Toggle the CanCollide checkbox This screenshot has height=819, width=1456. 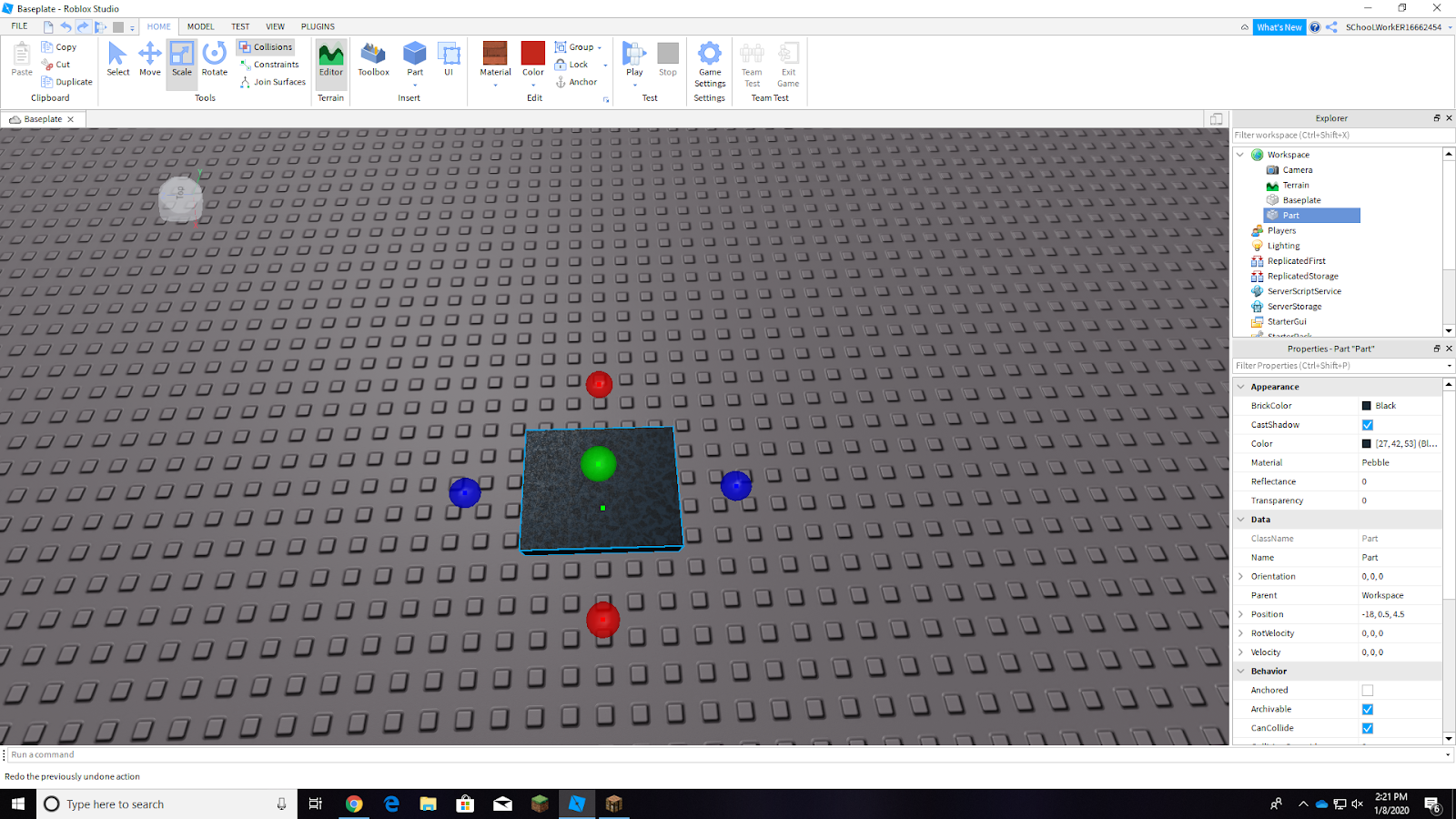tap(1367, 729)
